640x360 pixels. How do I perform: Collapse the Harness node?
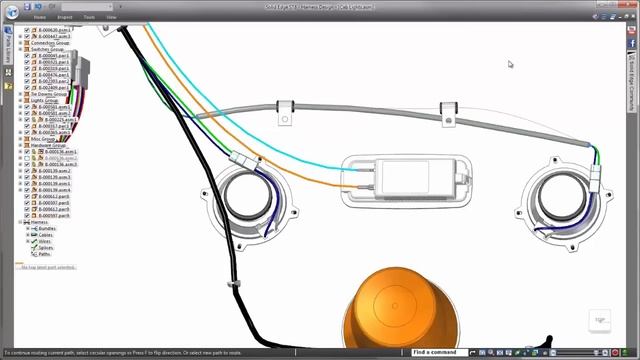tap(20, 222)
